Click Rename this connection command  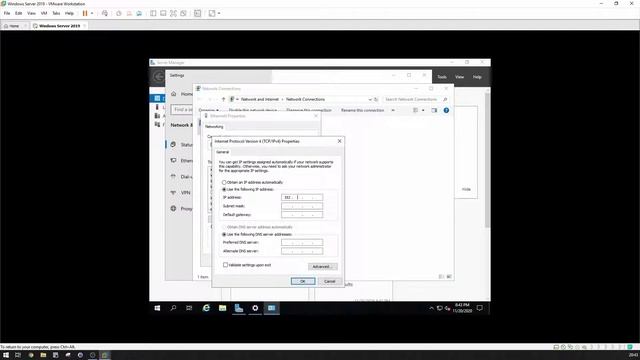pos(362,110)
